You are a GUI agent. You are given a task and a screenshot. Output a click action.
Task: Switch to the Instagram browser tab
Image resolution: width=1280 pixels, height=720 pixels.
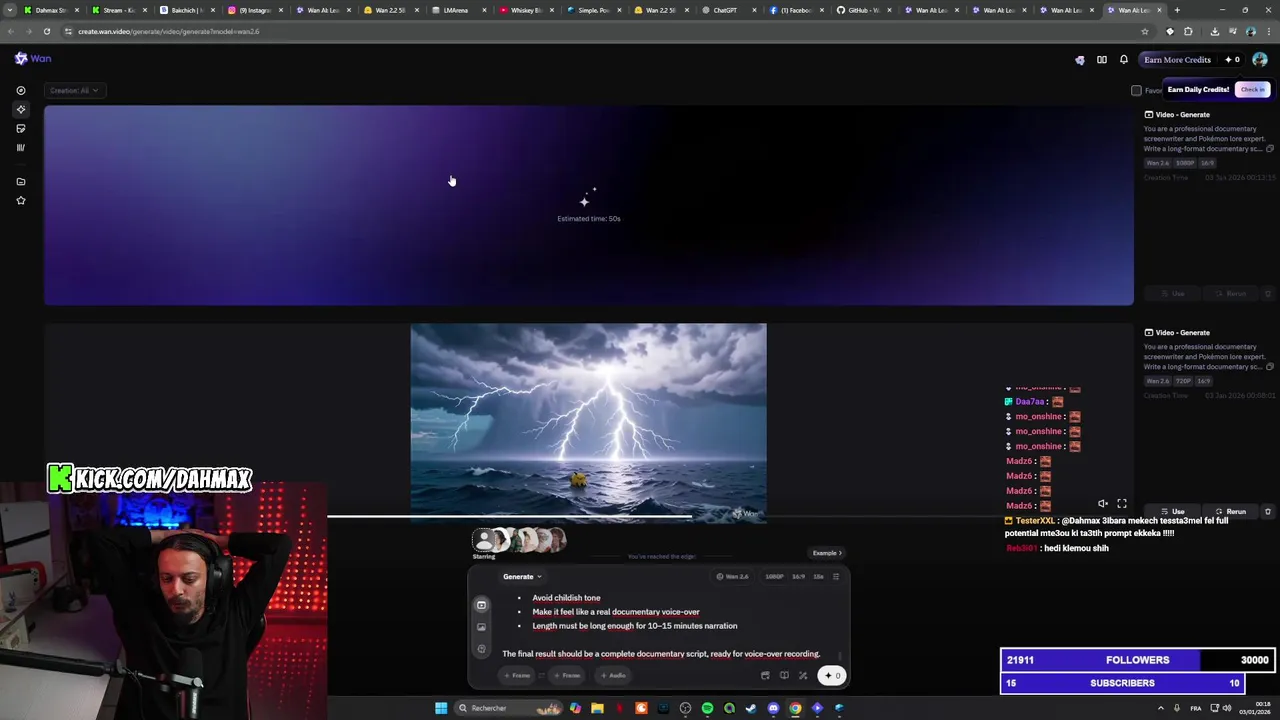coord(254,10)
